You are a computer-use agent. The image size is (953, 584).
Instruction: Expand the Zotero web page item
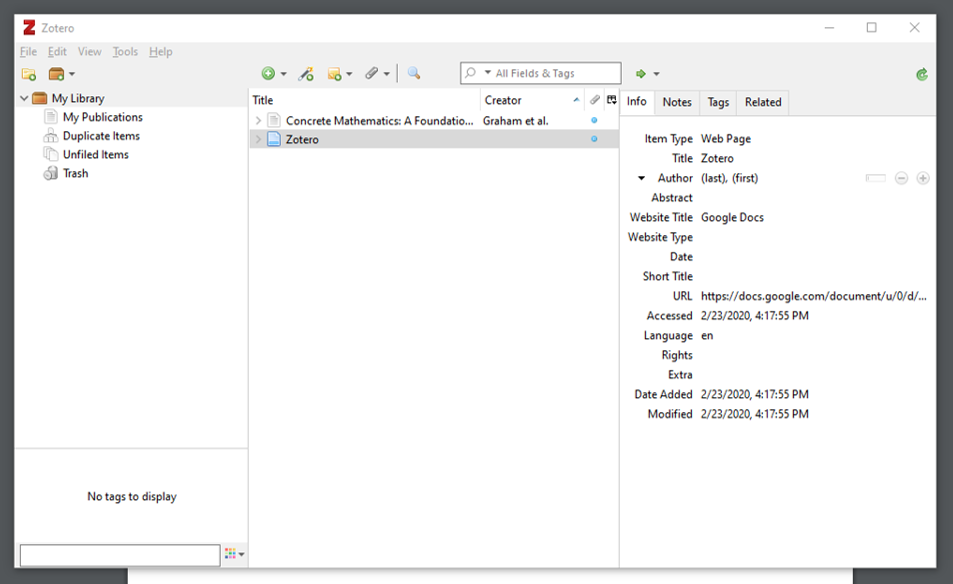pos(258,139)
